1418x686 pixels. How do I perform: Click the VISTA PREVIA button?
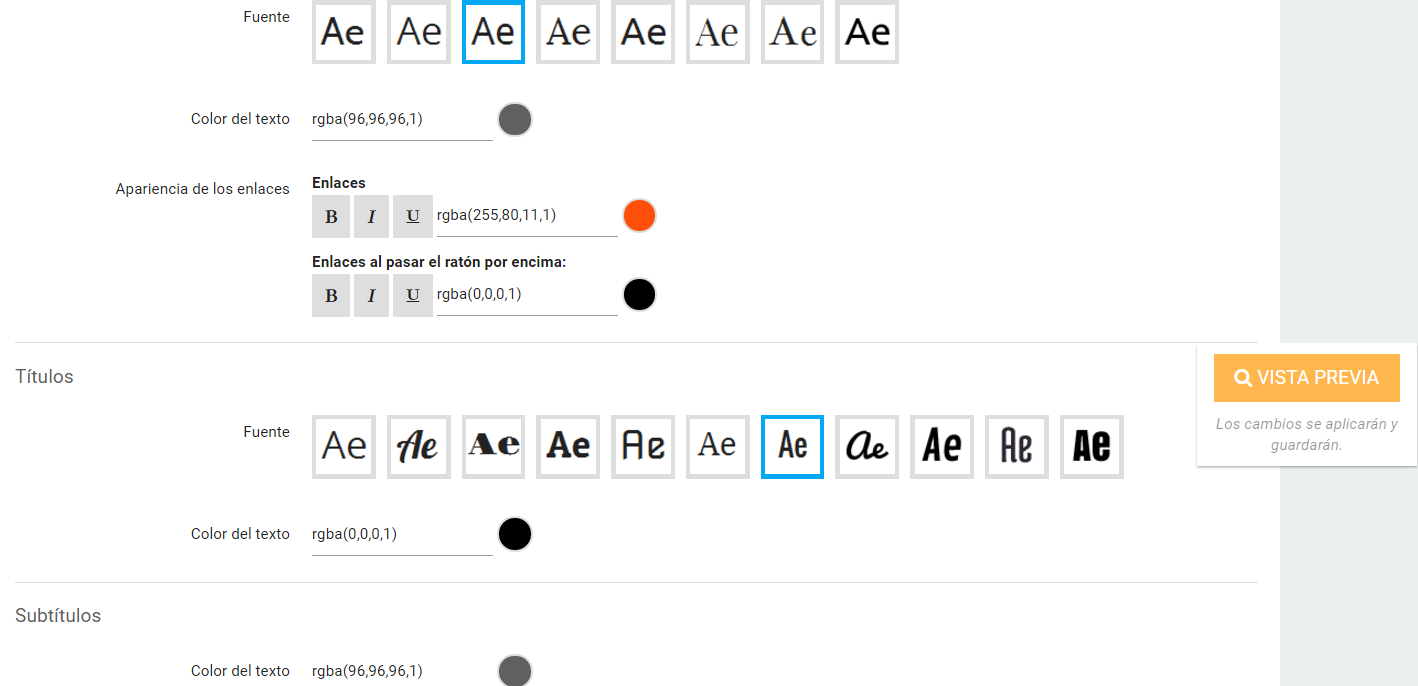point(1307,378)
